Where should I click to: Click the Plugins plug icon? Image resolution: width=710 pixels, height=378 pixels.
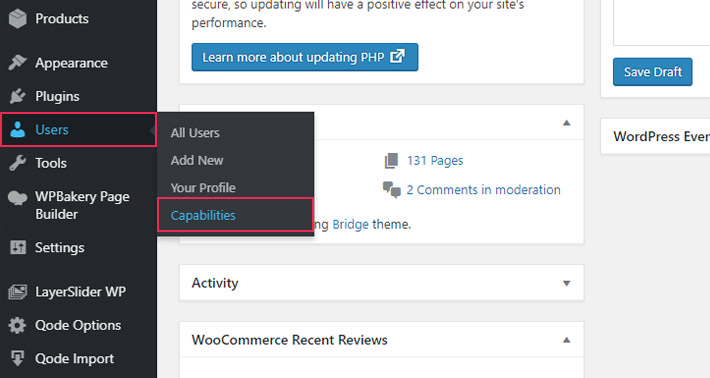pos(18,96)
